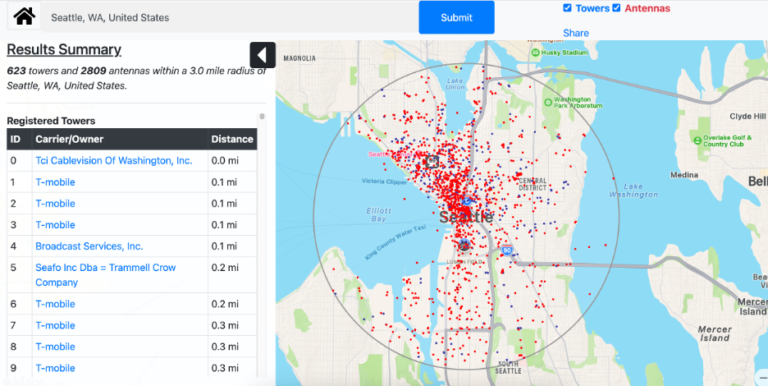The width and height of the screenshot is (768, 386).
Task: Click the home icon
Action: click(x=24, y=17)
